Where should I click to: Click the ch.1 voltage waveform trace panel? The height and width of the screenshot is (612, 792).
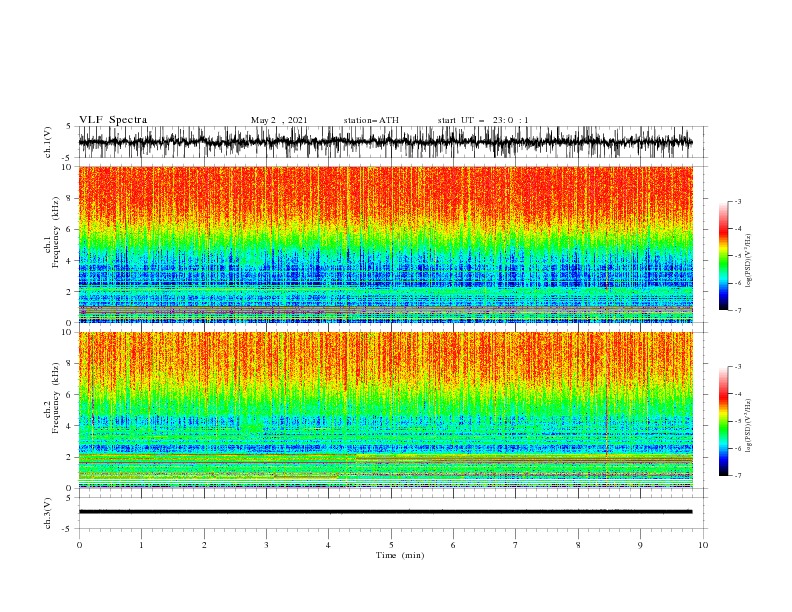pos(385,142)
